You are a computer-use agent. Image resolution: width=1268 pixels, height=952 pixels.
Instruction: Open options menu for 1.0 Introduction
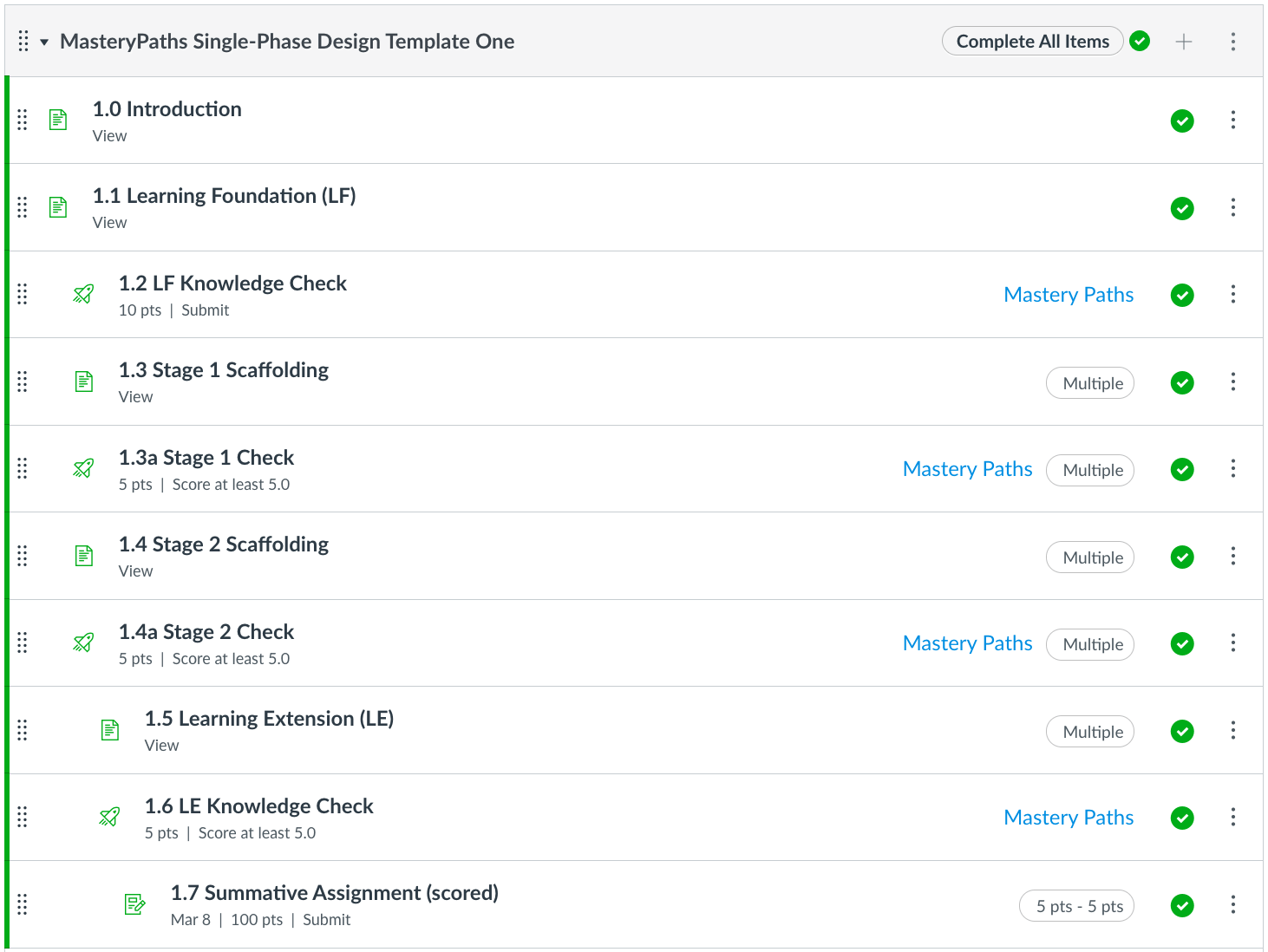[x=1233, y=120]
